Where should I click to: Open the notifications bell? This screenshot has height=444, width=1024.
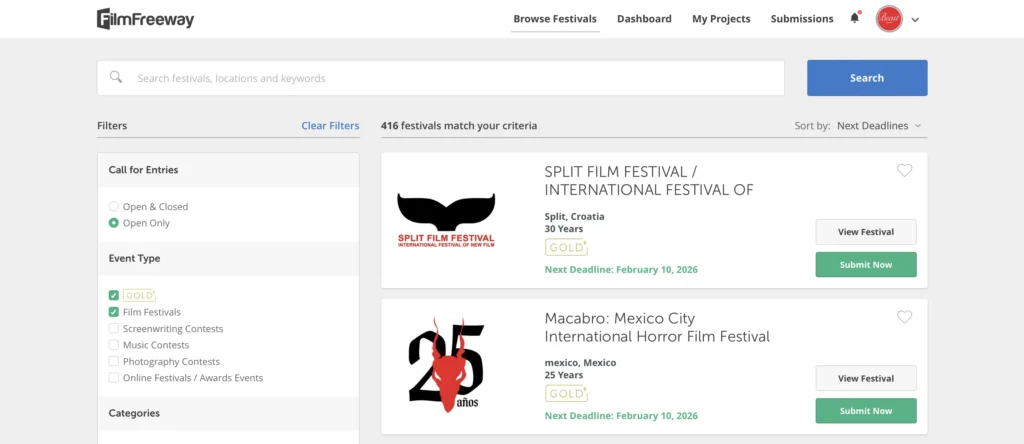pyautogui.click(x=855, y=18)
